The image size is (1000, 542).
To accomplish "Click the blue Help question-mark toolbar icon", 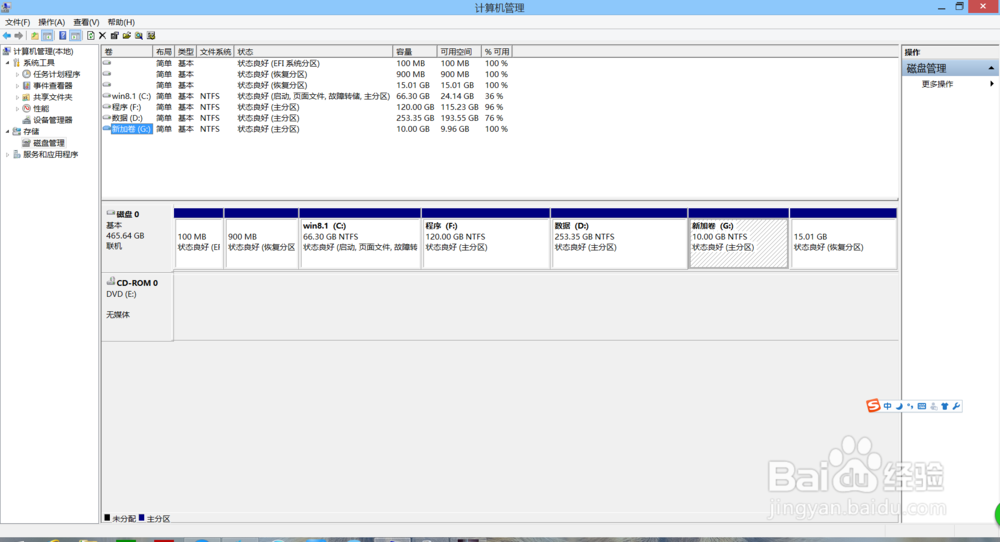I will (x=62, y=36).
